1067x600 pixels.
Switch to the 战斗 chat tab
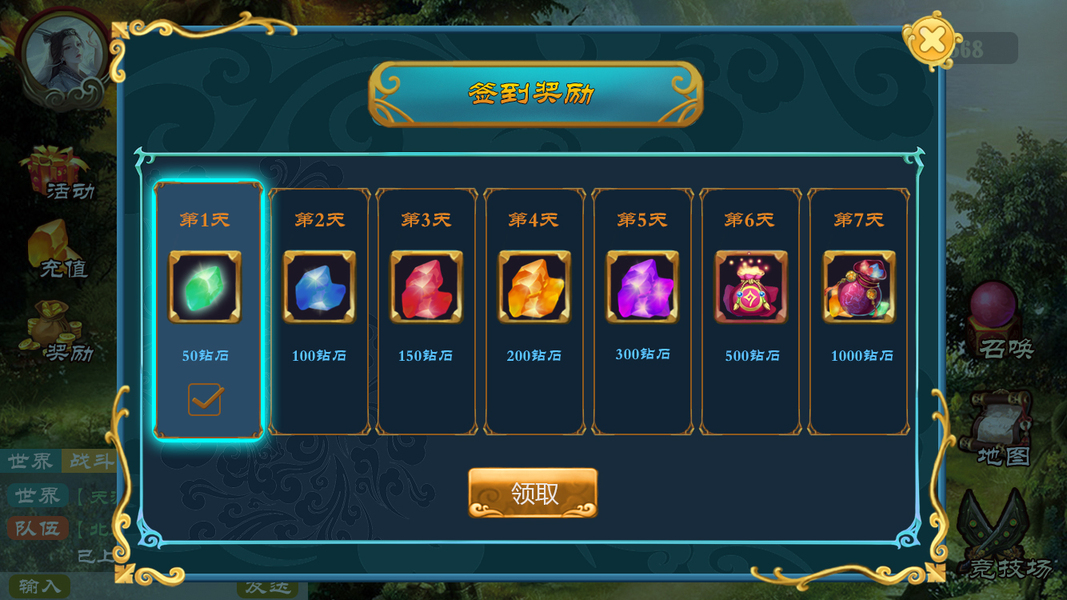click(x=91, y=461)
